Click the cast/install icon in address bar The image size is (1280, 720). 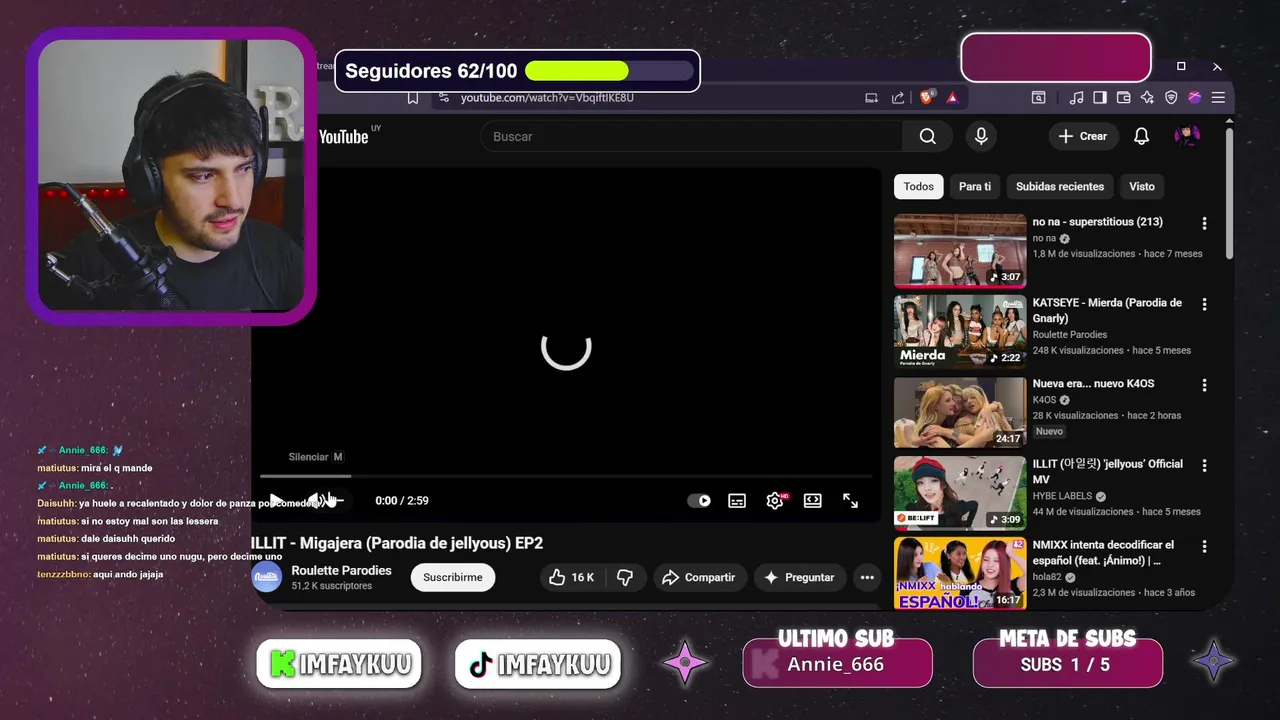tap(872, 98)
